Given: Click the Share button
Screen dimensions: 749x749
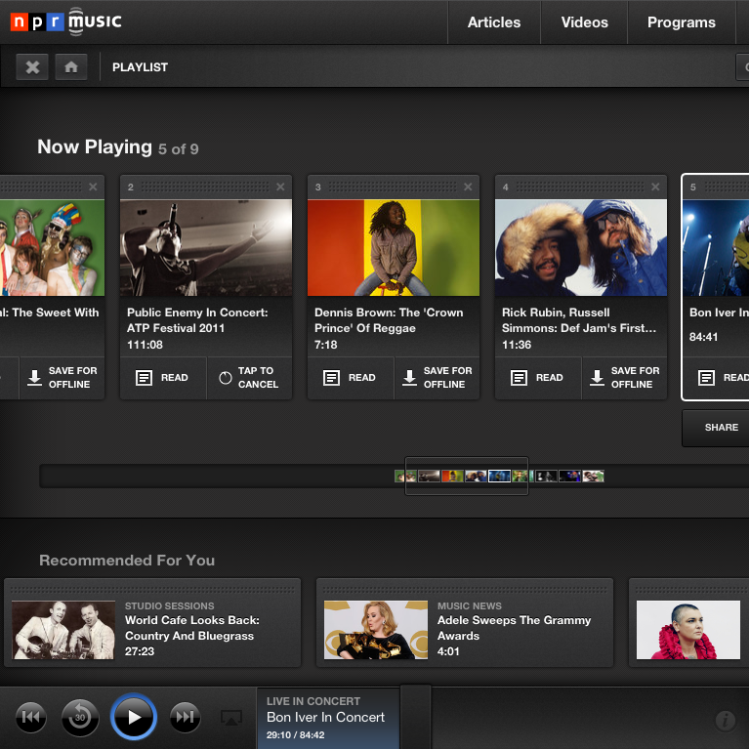Looking at the screenshot, I should tap(716, 428).
